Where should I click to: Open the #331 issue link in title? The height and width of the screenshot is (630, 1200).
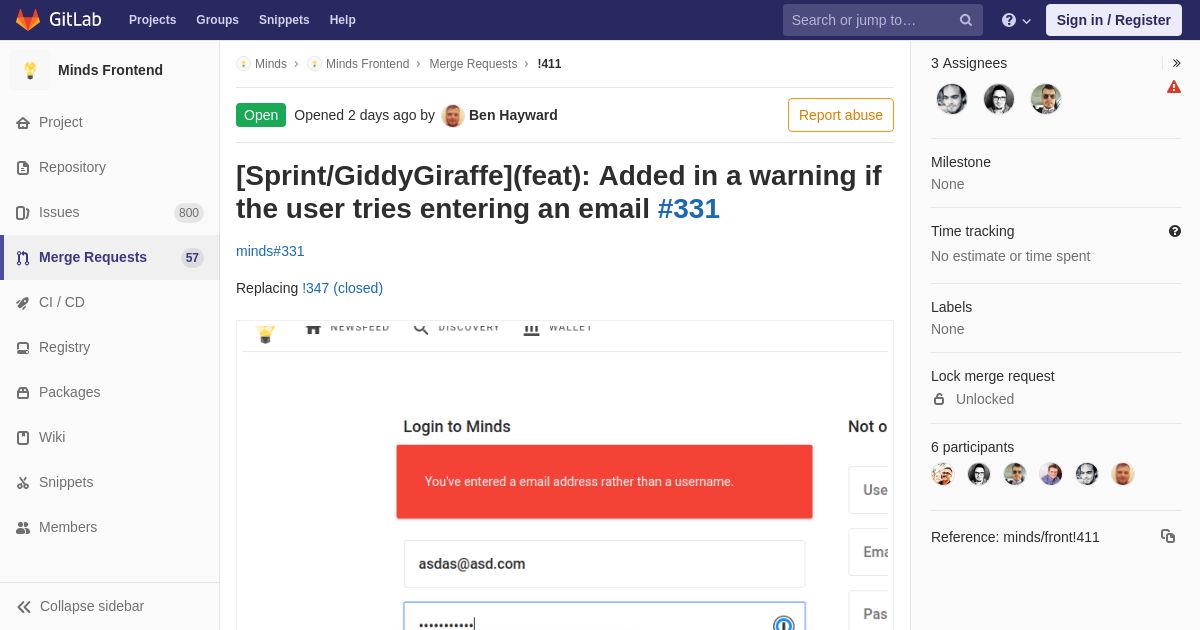pos(688,208)
